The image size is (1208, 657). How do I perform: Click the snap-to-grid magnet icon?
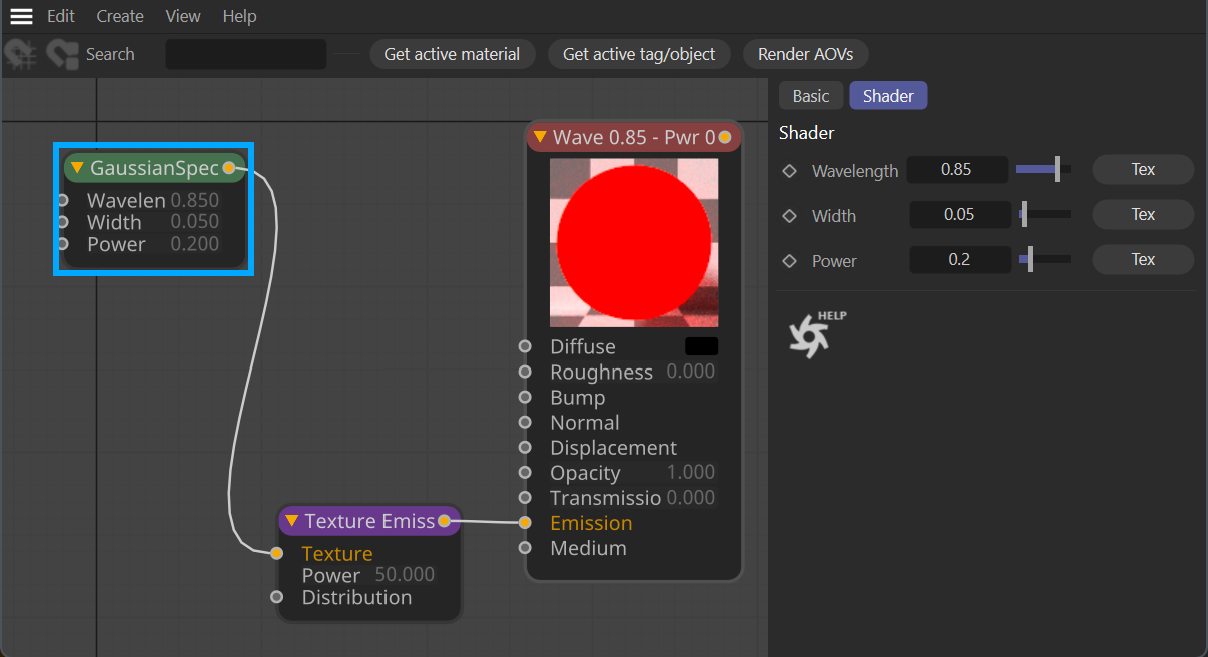pos(21,54)
